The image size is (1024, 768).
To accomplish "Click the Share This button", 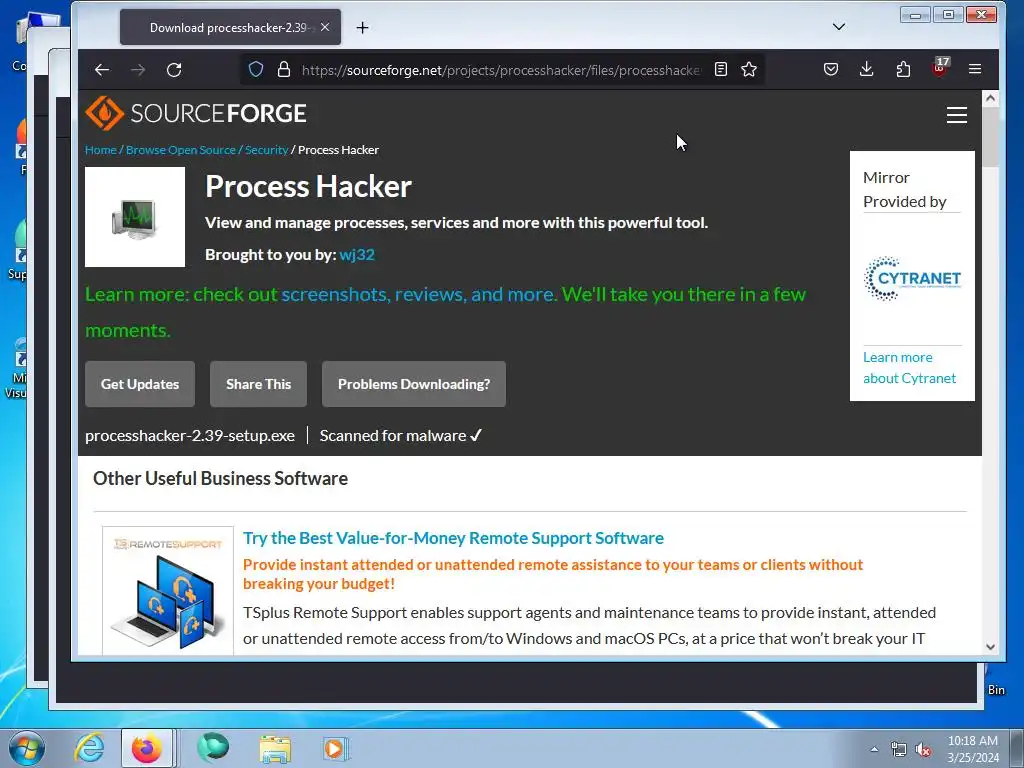I will [x=258, y=384].
